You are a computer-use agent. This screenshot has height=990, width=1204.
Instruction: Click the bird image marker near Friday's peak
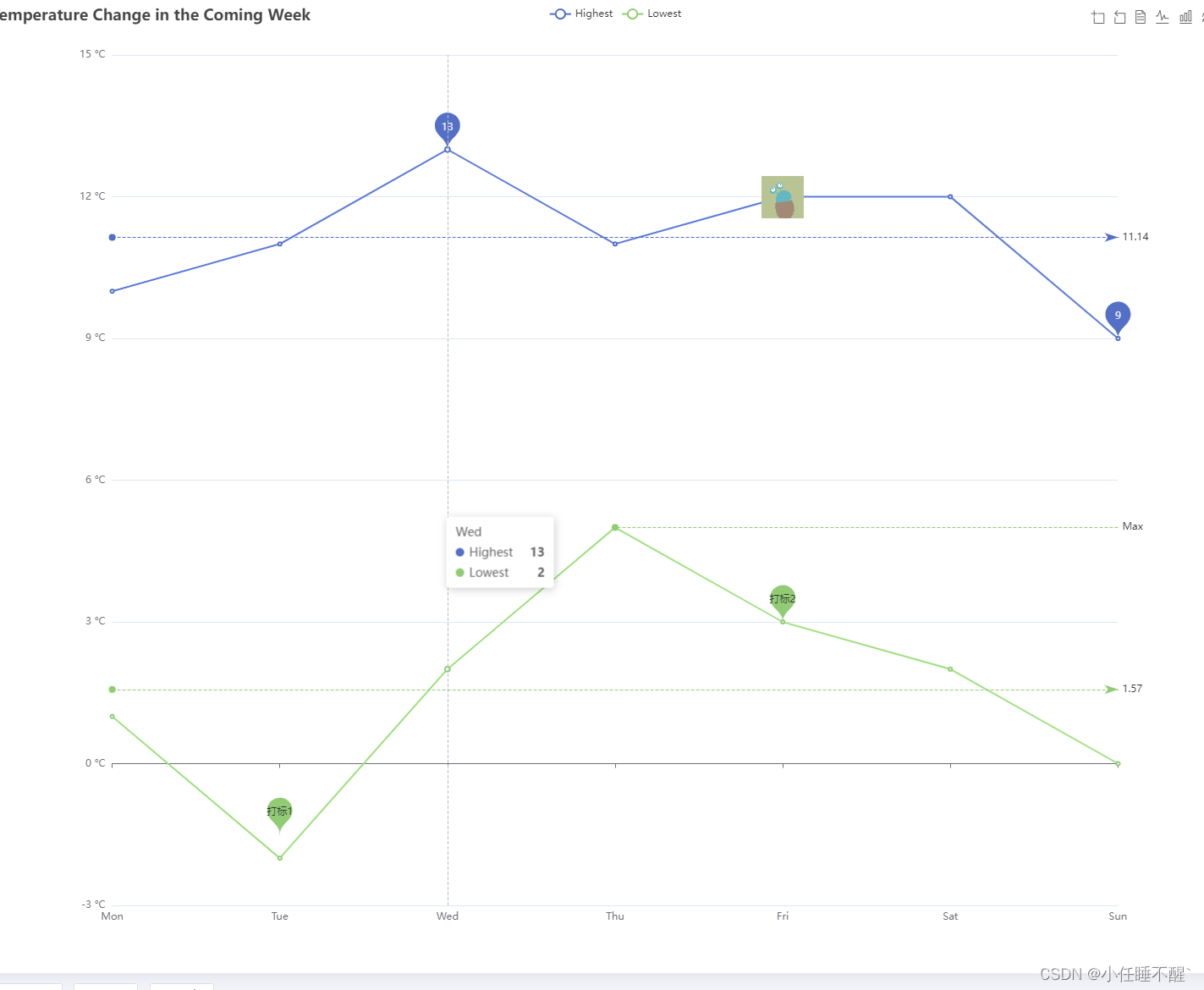(782, 196)
